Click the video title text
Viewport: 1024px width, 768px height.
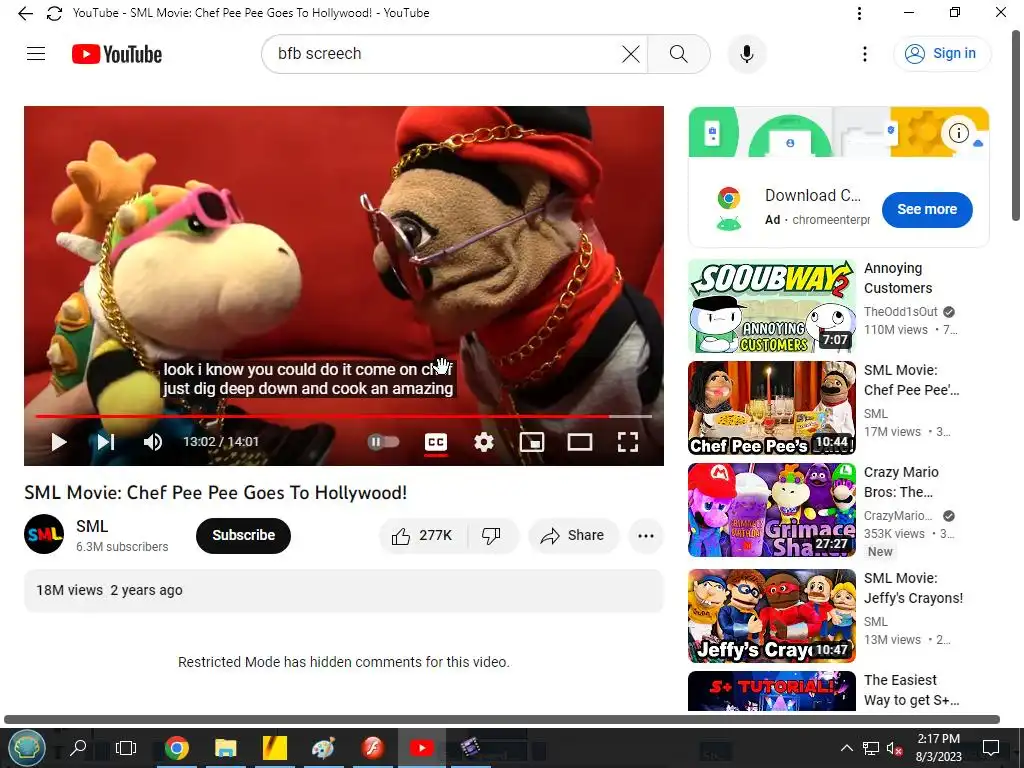pos(216,492)
